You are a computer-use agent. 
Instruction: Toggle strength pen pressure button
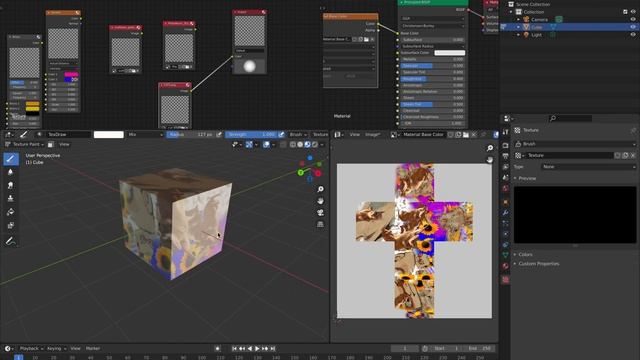[x=281, y=134]
